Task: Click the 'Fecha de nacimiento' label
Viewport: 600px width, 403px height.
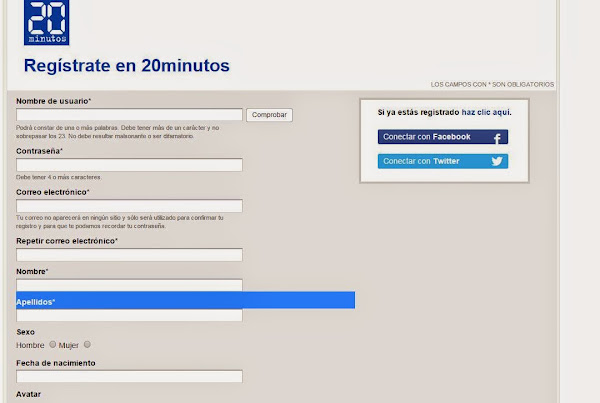Action: click(56, 363)
